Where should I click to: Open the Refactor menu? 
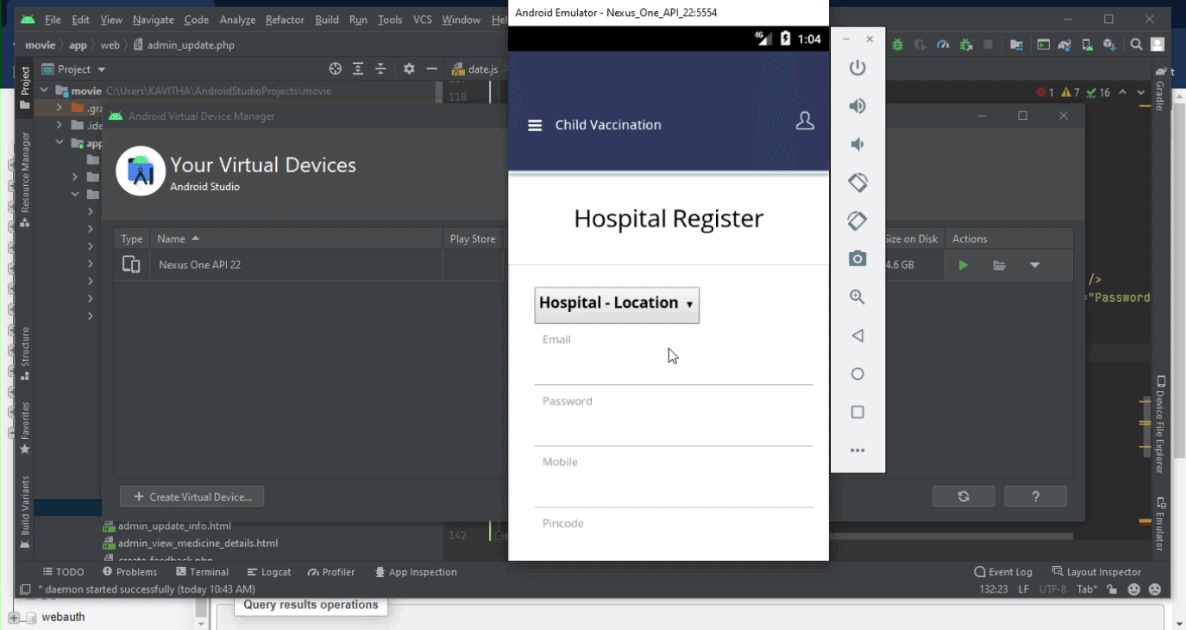(x=285, y=20)
